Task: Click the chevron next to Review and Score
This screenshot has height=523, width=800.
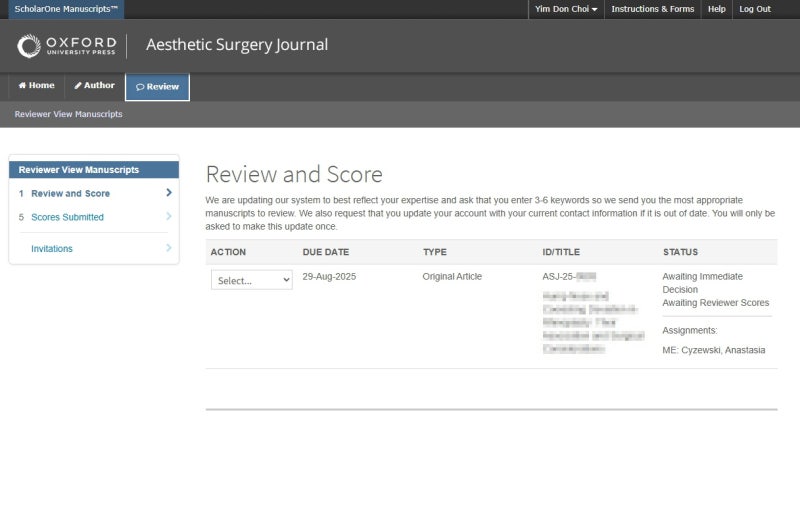Action: click(169, 192)
